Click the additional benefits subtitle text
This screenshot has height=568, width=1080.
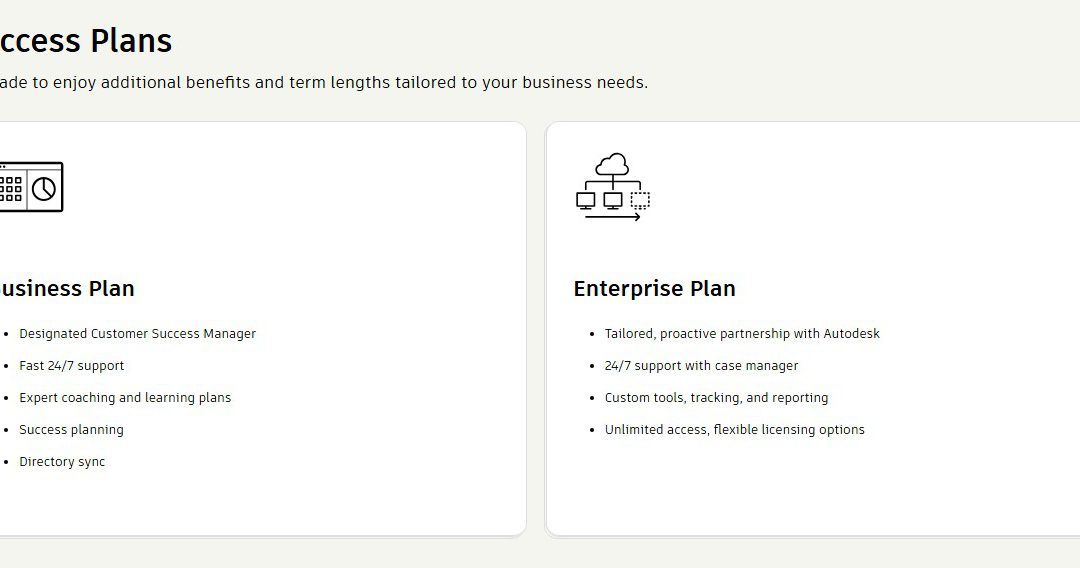pos(324,83)
